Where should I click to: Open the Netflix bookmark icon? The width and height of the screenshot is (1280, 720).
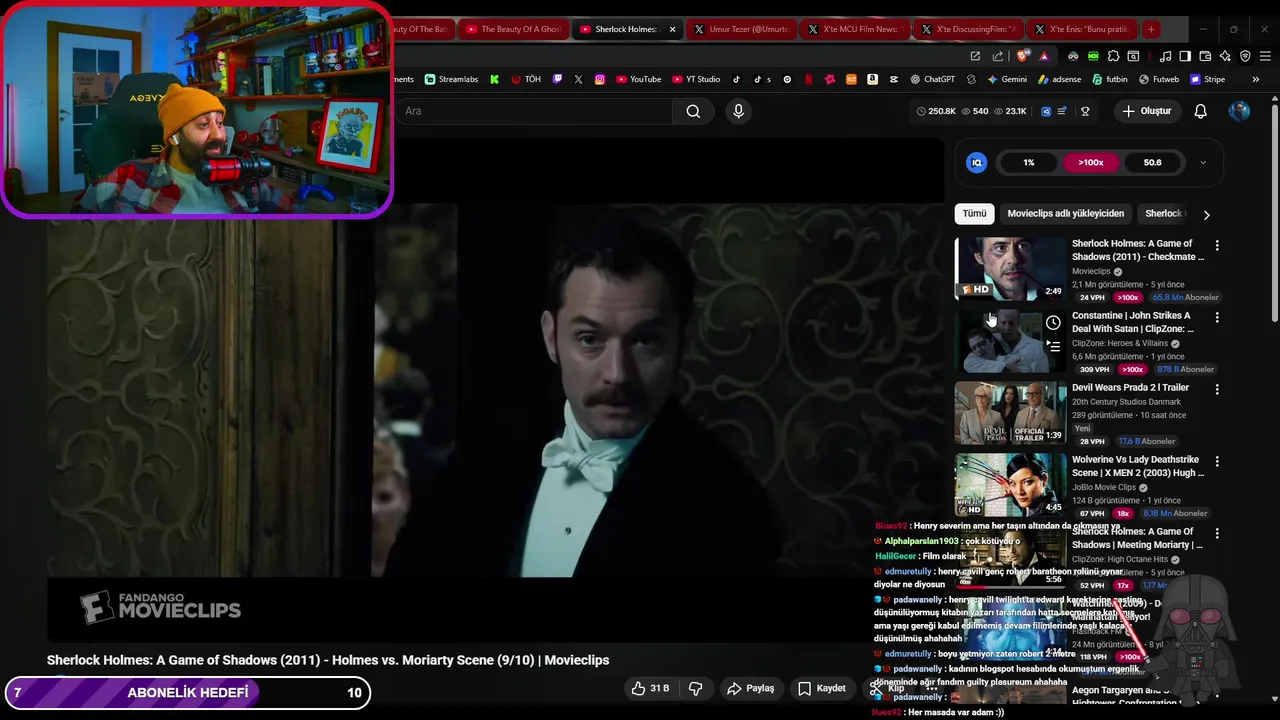(808, 79)
